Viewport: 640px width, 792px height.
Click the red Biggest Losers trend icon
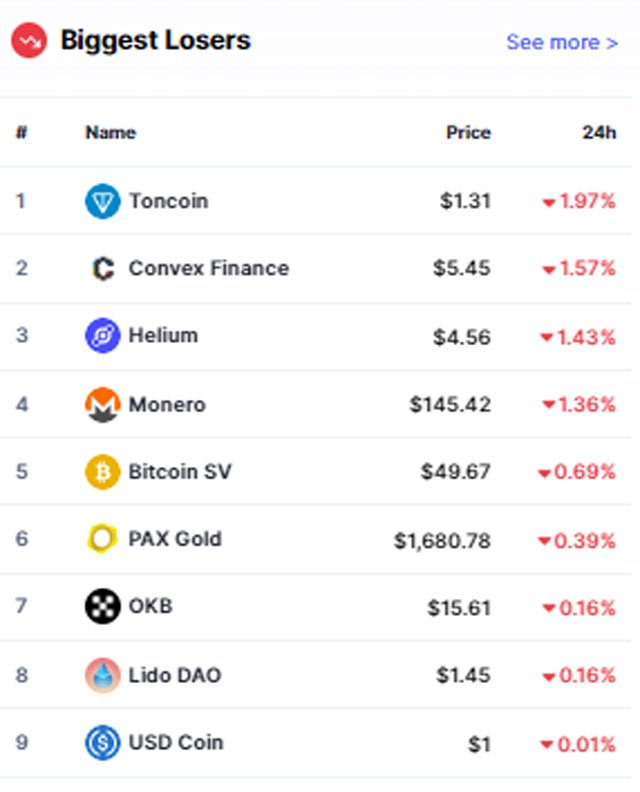pos(29,40)
